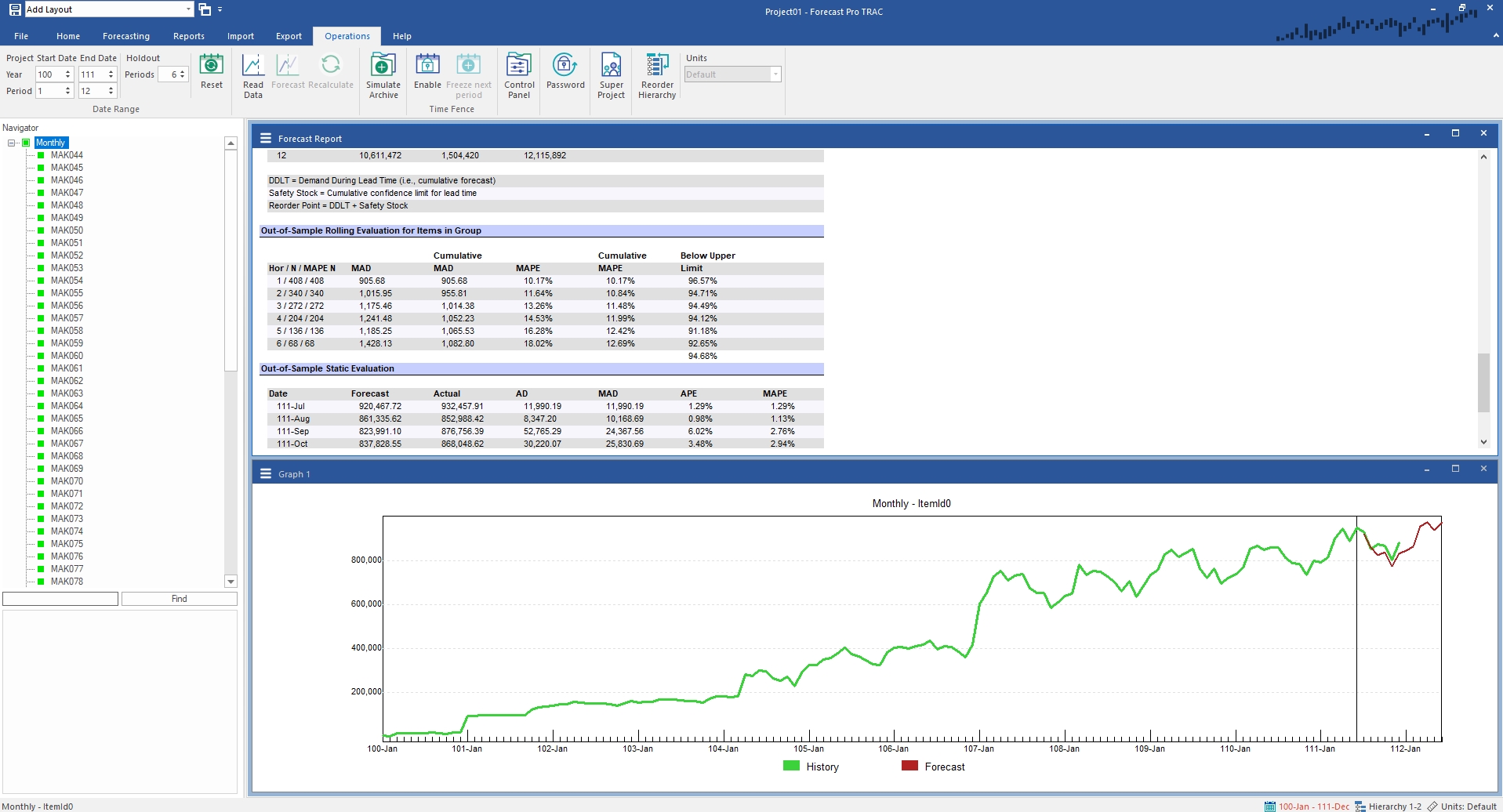1503x812 pixels.
Task: Increase the End Date year stepper
Action: click(x=111, y=71)
